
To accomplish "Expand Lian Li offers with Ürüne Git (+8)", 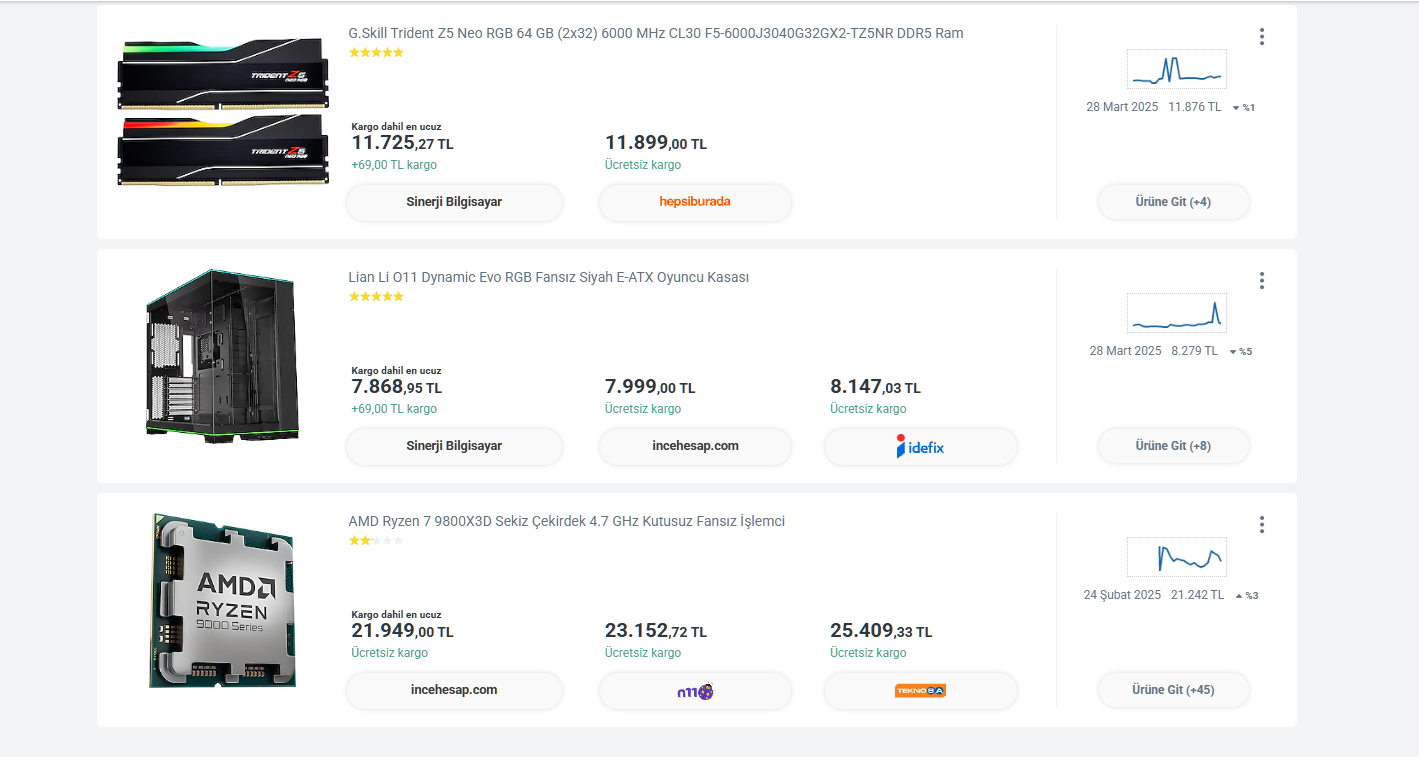I will (x=1173, y=446).
